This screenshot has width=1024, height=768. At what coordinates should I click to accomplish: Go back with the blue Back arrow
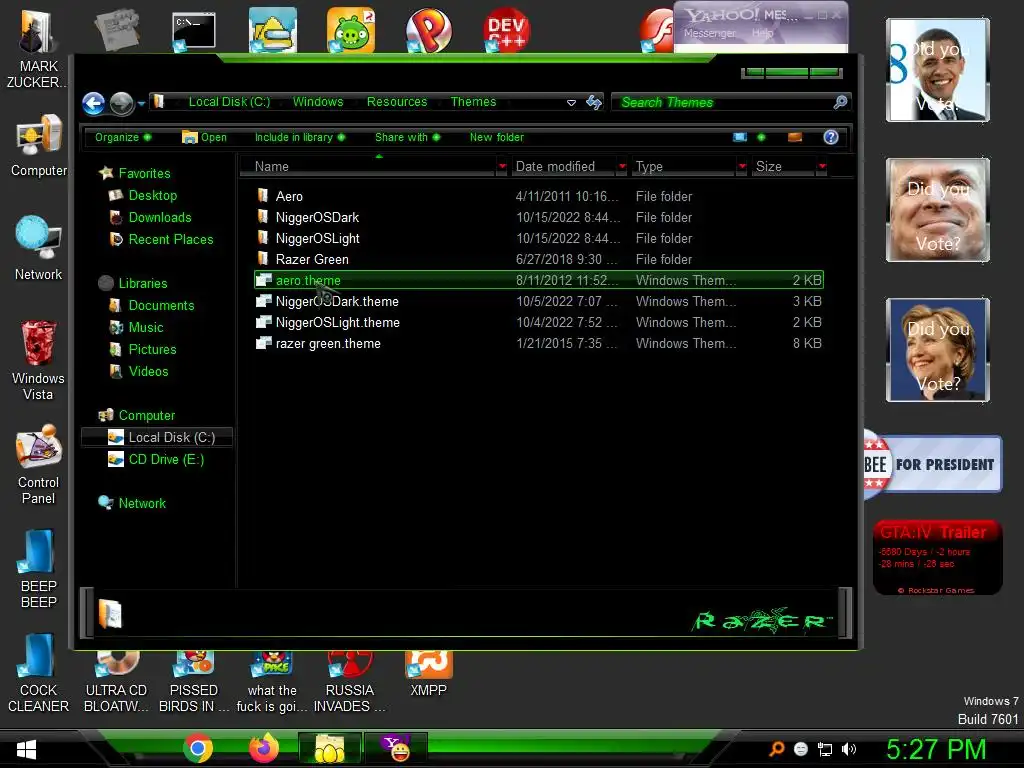coord(93,103)
